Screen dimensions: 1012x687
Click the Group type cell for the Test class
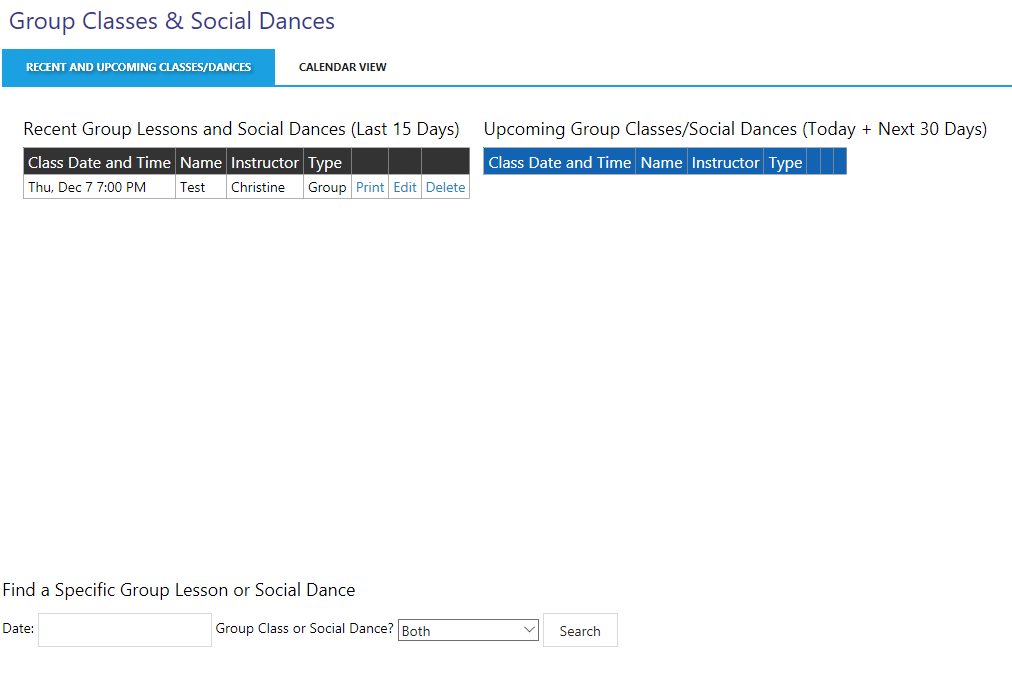326,187
